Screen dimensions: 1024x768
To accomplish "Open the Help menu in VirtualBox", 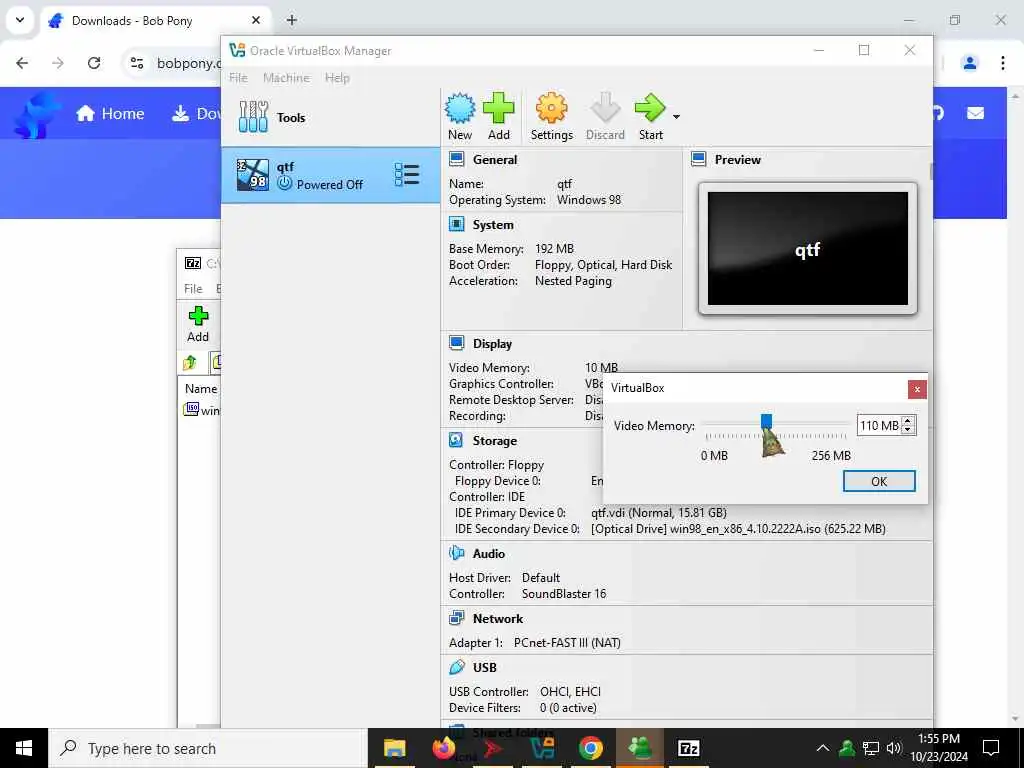I will pos(337,78).
